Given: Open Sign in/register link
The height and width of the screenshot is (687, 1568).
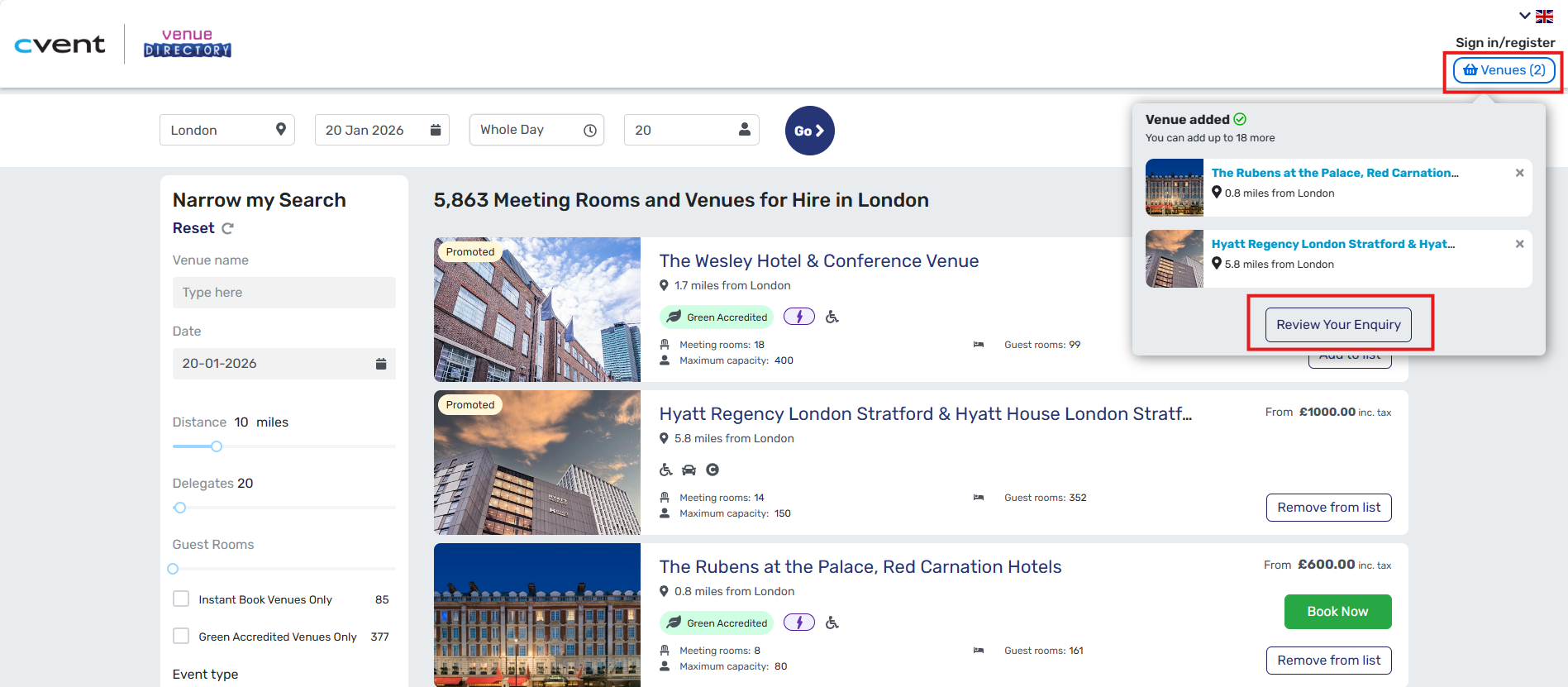Looking at the screenshot, I should (x=1505, y=42).
